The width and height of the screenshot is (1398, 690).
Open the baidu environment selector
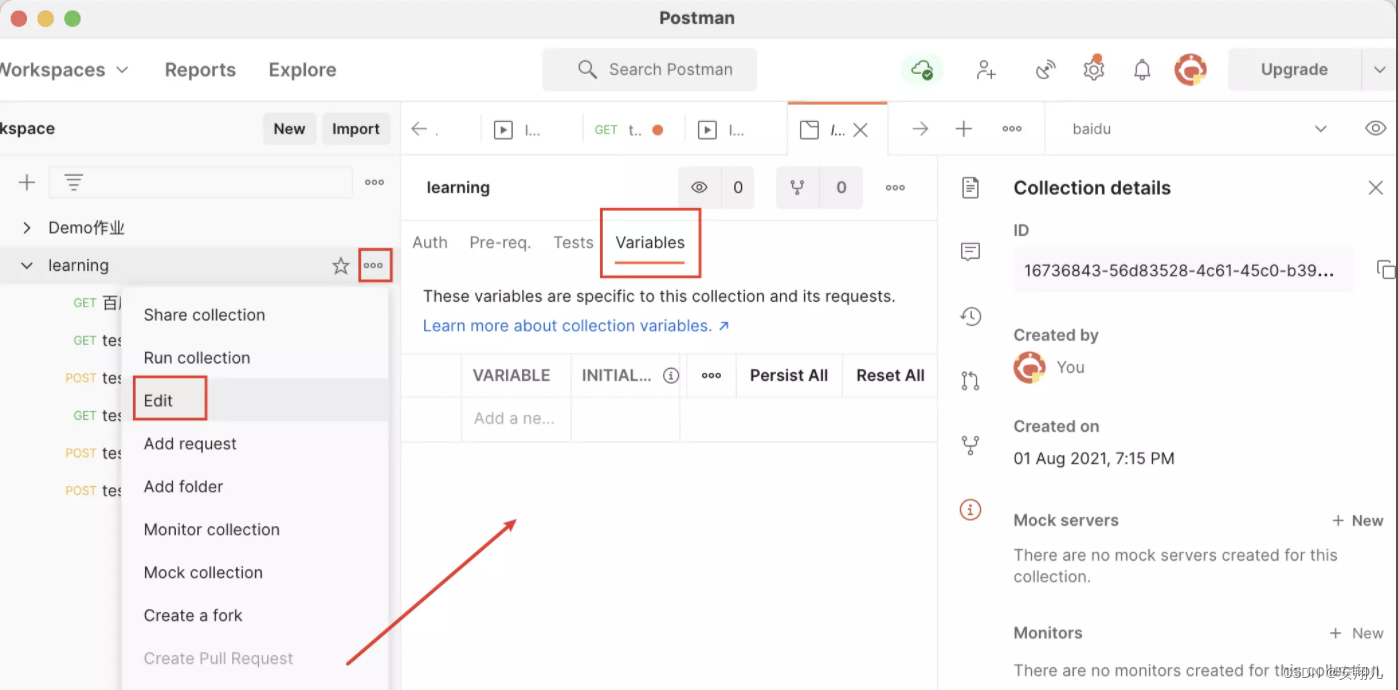tap(1200, 129)
